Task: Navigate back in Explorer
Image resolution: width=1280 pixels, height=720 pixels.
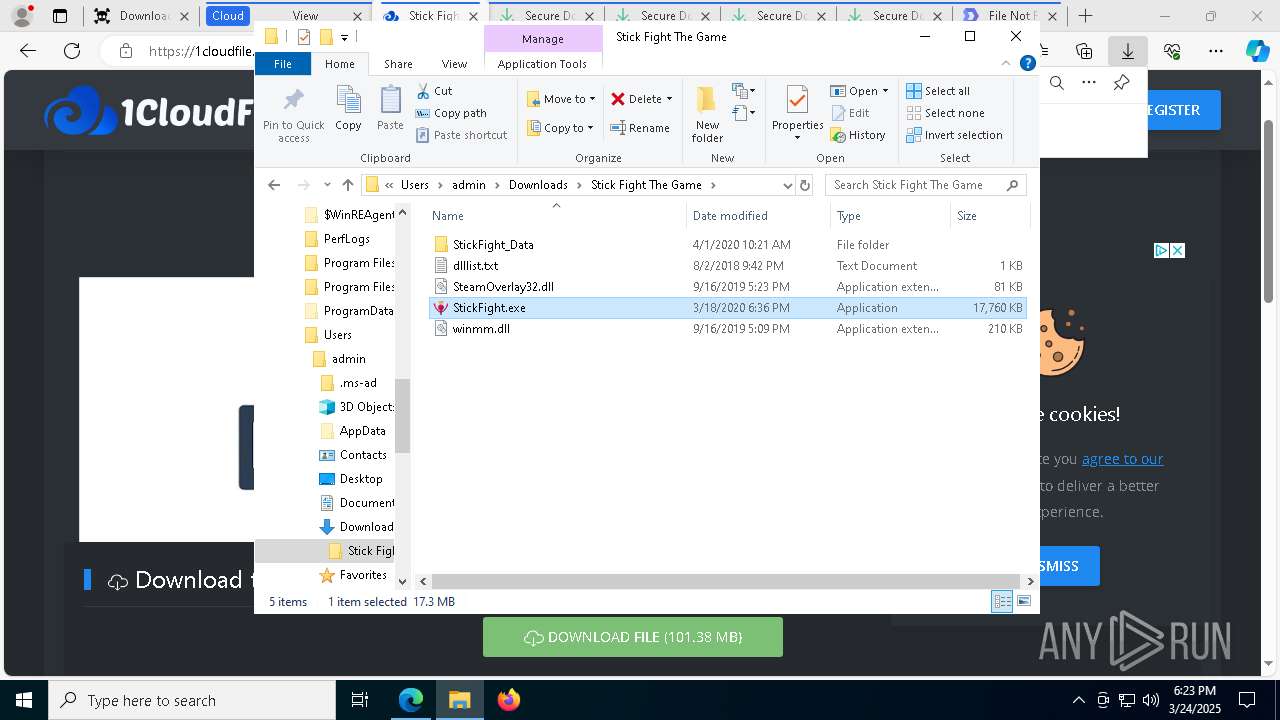Action: [x=274, y=185]
